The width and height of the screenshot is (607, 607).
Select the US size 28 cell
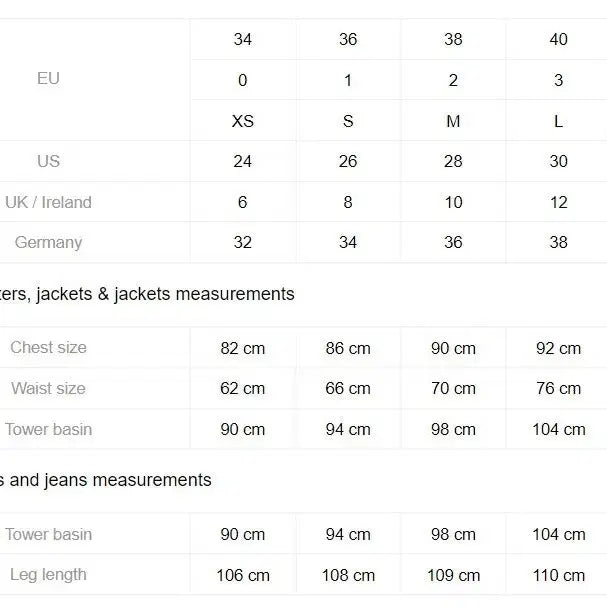point(453,161)
